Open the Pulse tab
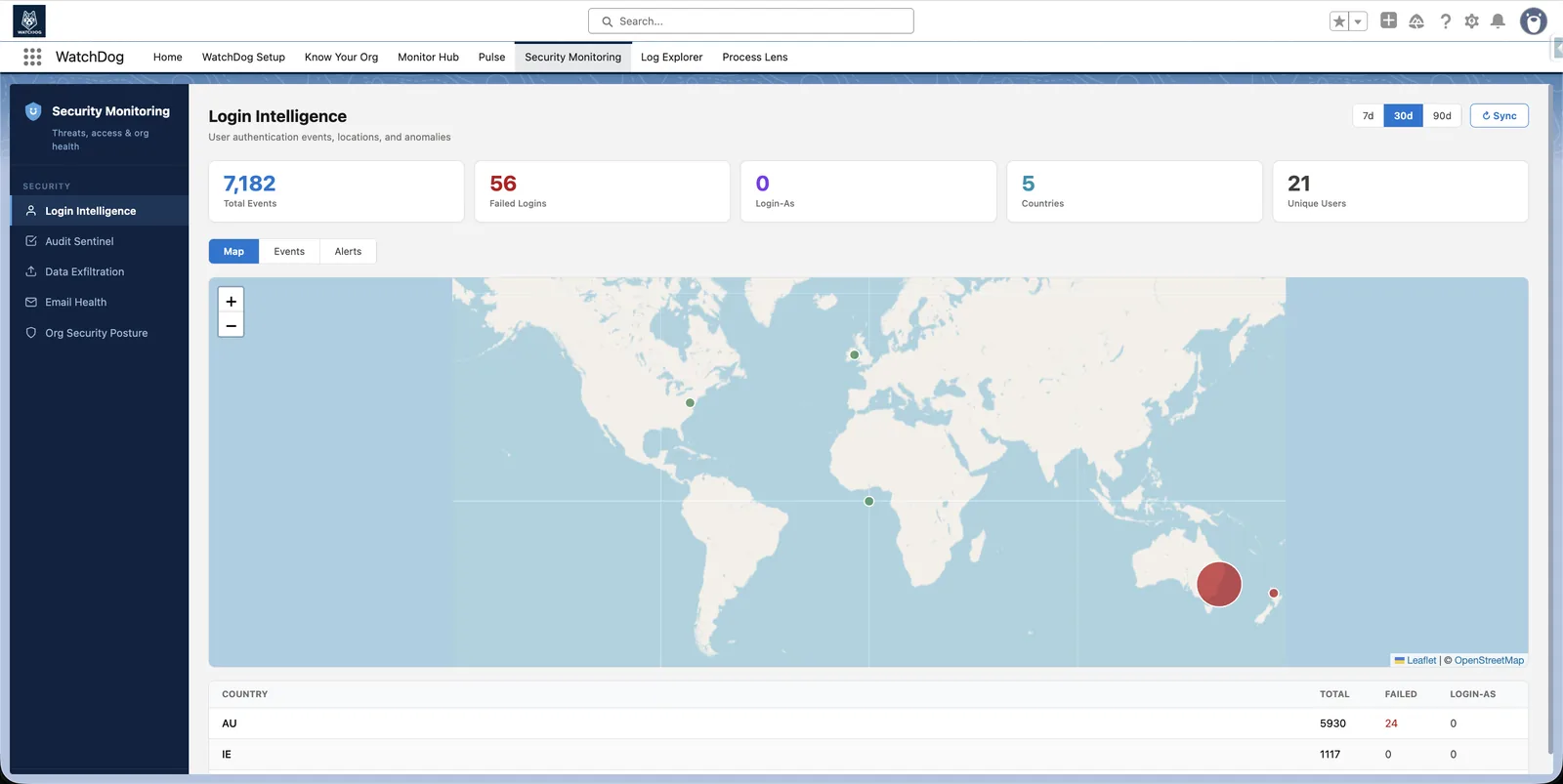This screenshot has height=784, width=1563. click(491, 57)
